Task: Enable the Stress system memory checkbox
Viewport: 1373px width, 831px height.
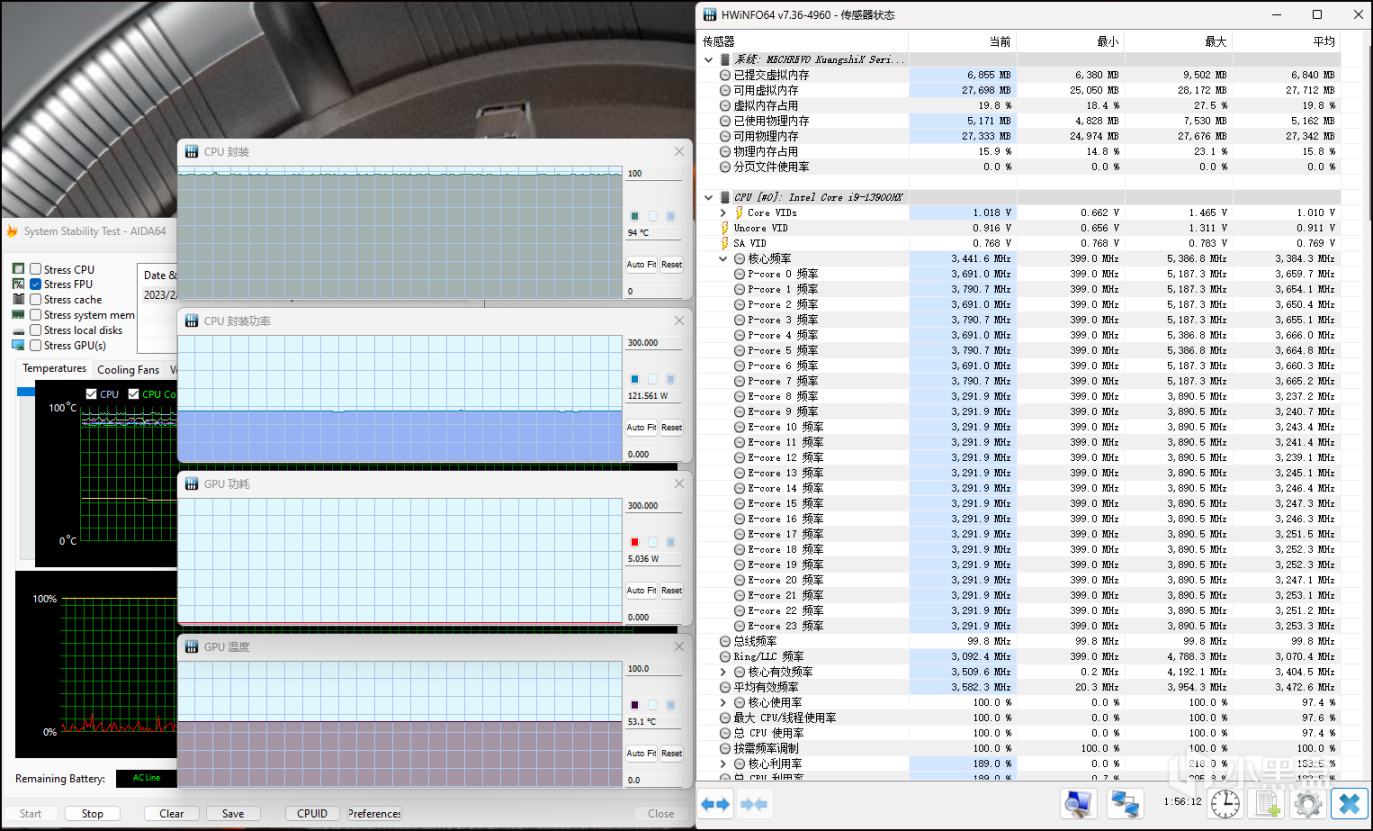Action: coord(36,315)
